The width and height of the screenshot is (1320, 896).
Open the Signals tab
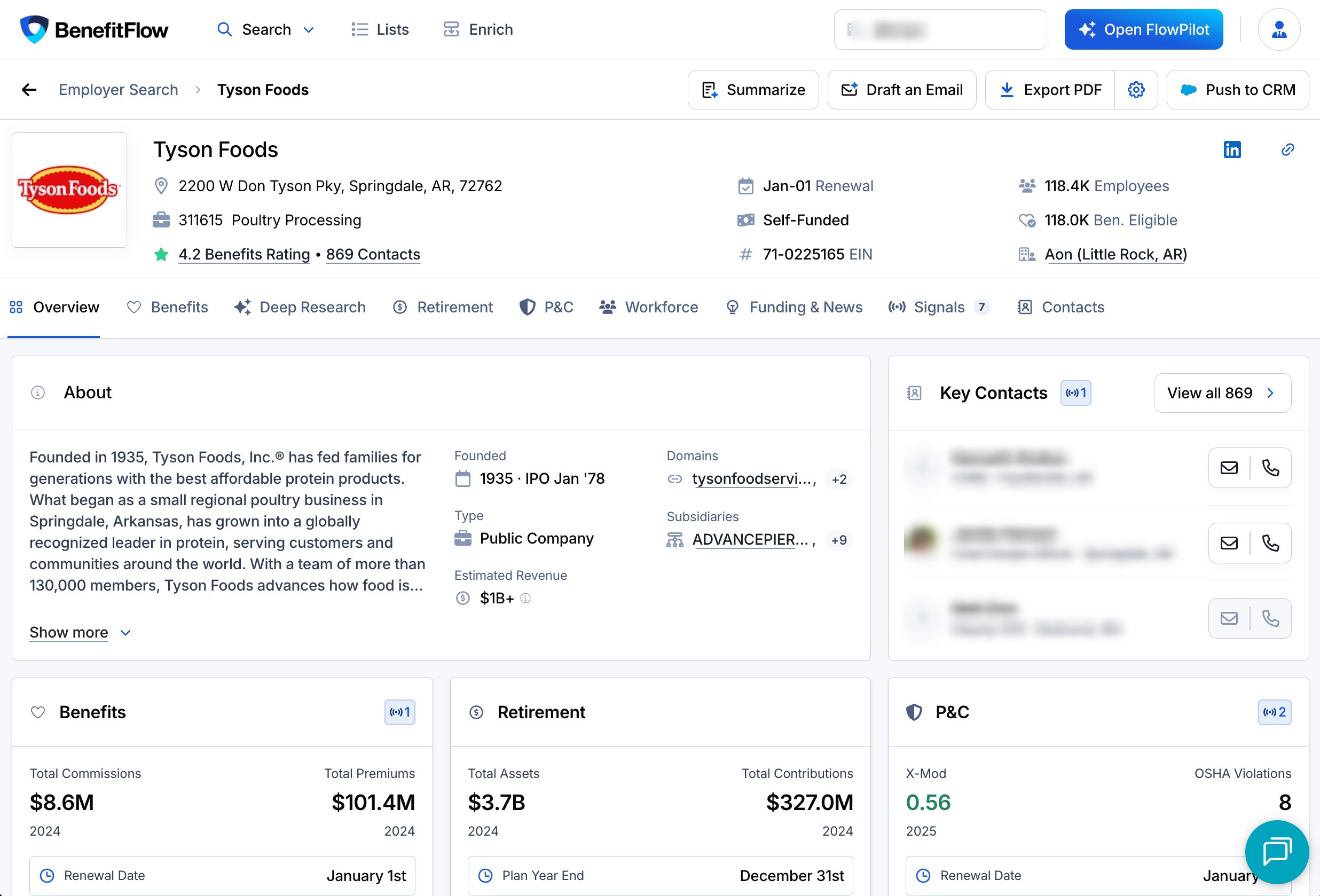pyautogui.click(x=938, y=307)
